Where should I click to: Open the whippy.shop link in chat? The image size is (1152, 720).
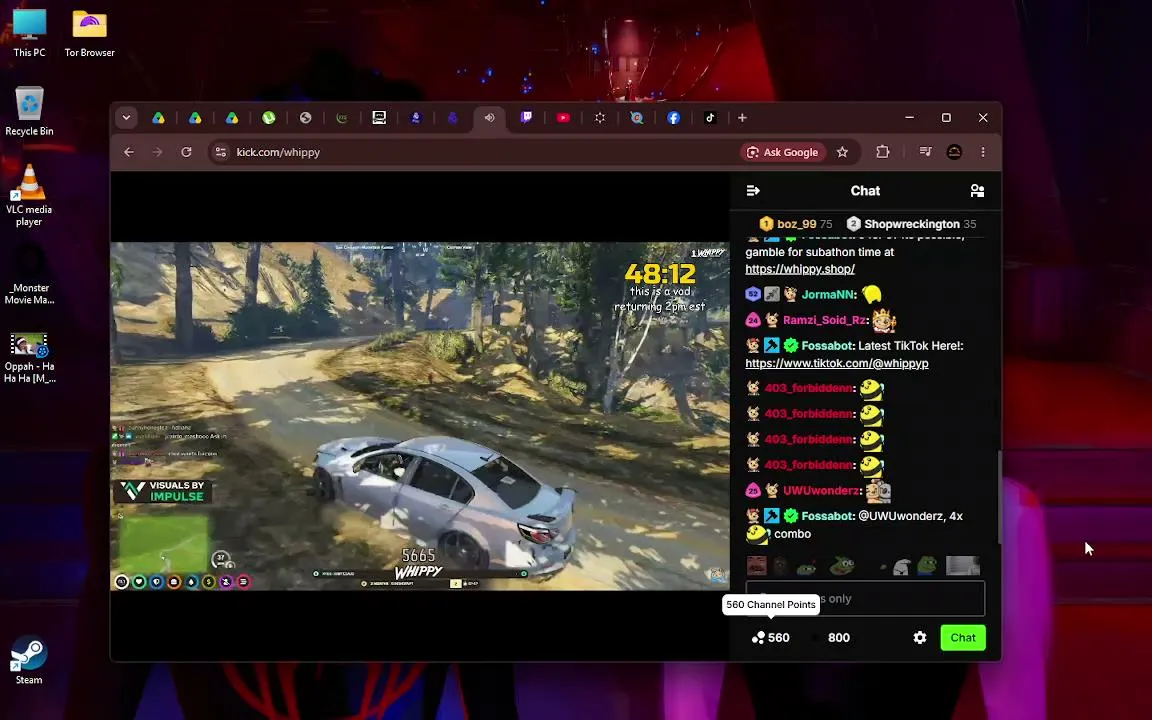[x=799, y=269]
